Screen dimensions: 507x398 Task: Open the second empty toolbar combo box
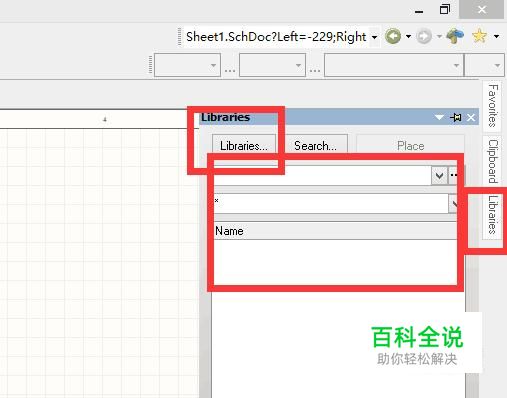[x=272, y=65]
